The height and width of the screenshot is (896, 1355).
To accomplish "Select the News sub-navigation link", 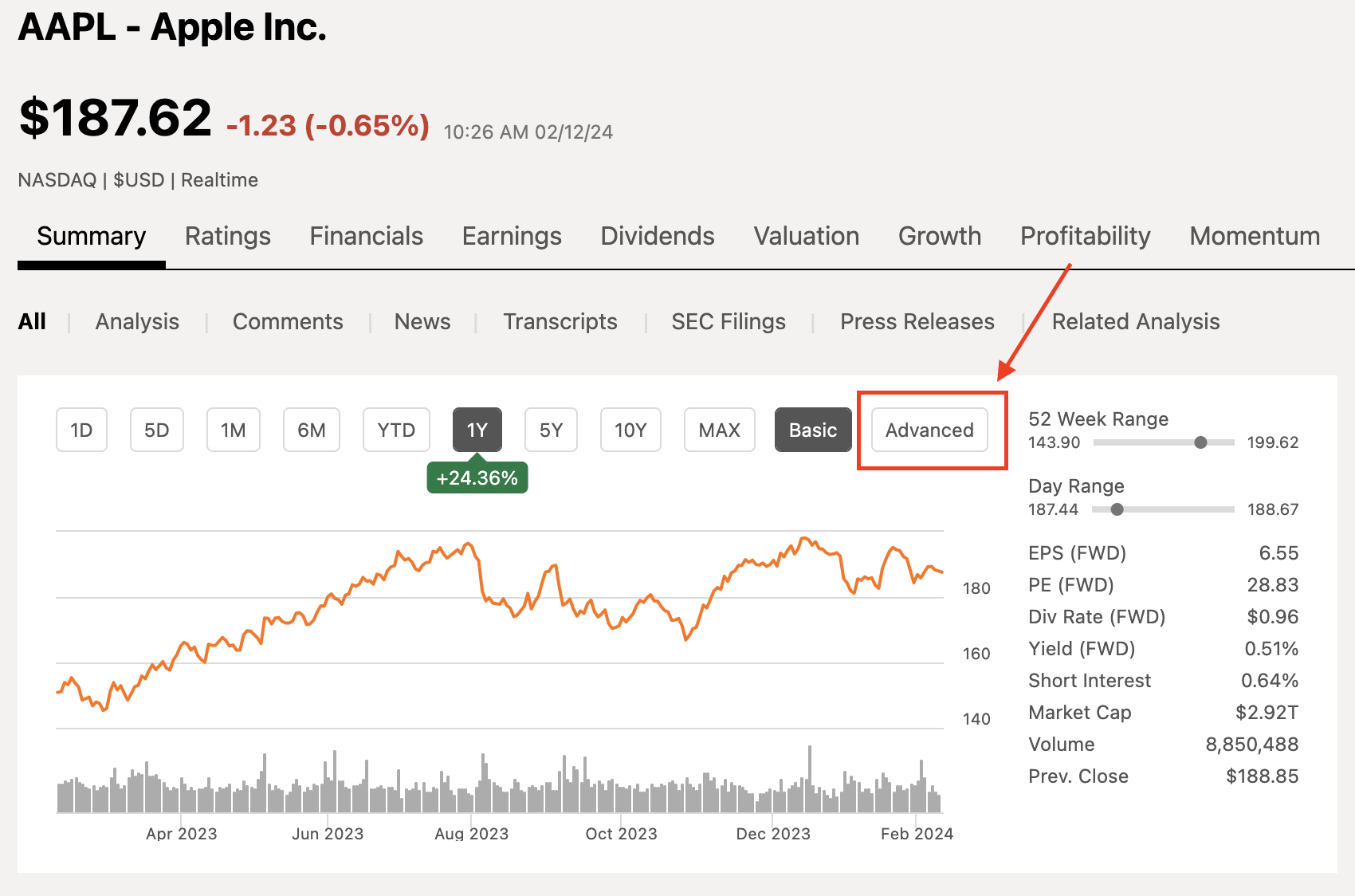I will point(422,321).
